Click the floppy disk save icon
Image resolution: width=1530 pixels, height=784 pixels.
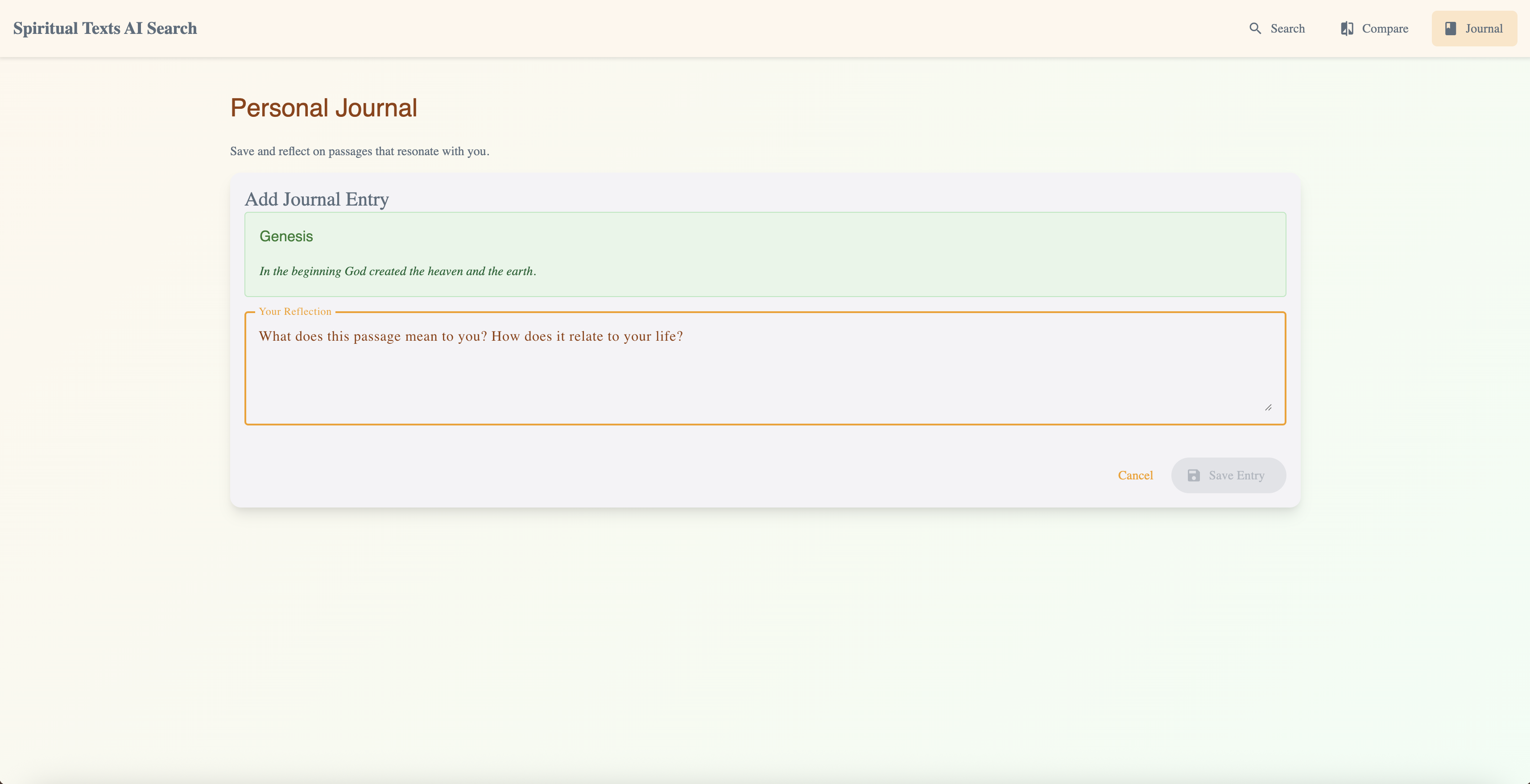tap(1193, 475)
